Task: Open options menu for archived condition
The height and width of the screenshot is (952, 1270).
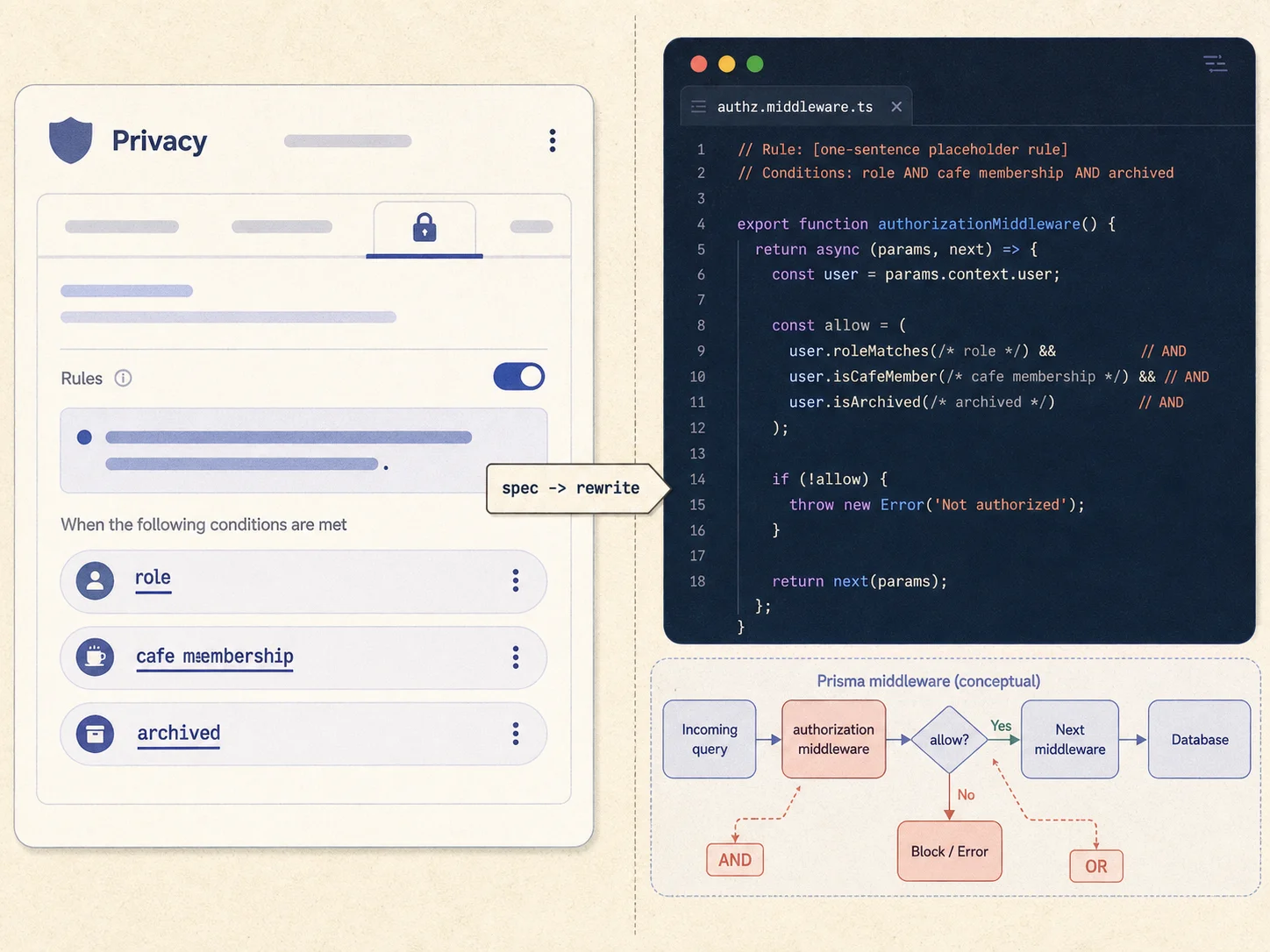Action: [516, 734]
